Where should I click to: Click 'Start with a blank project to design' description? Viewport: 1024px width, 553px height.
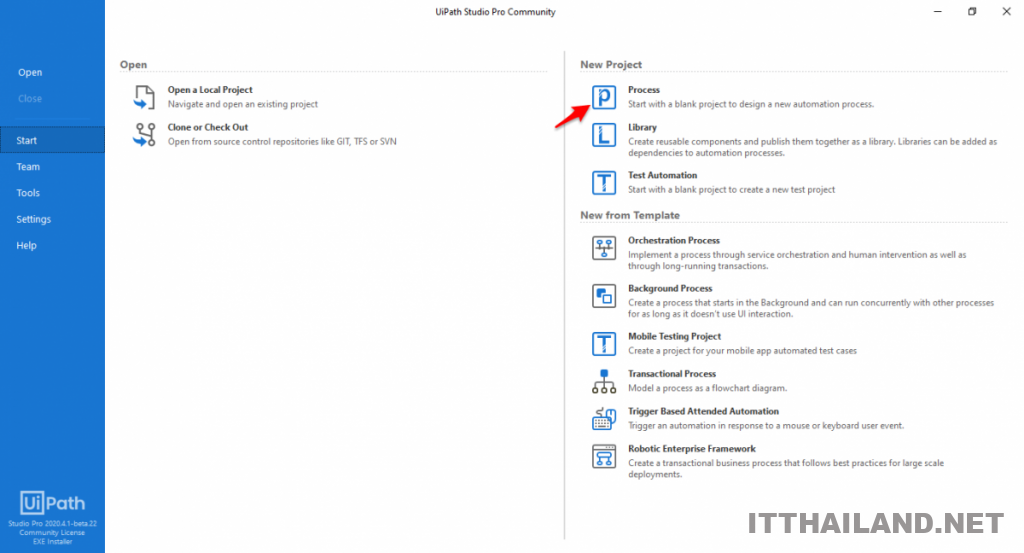coord(751,104)
